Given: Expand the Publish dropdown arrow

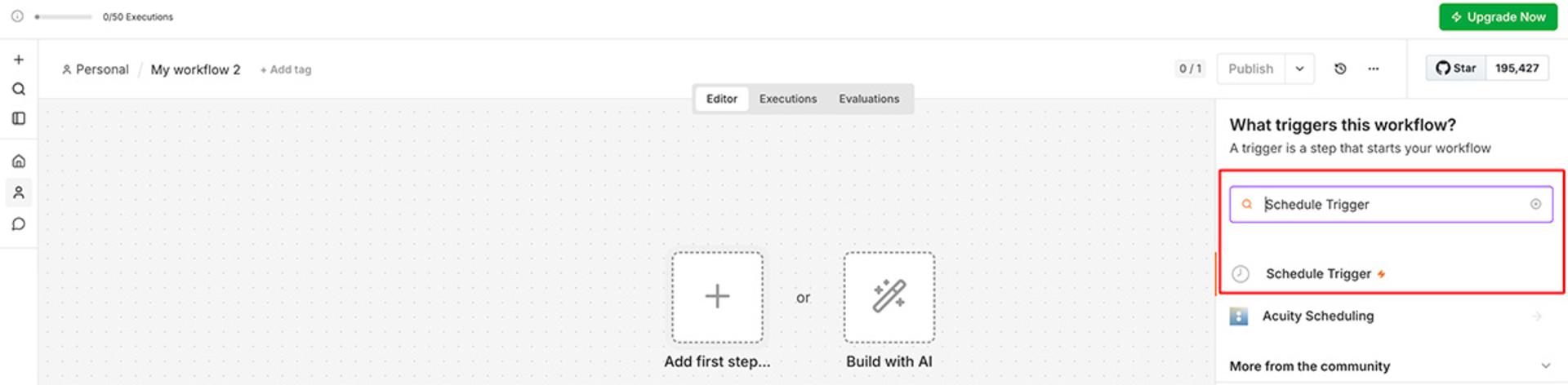Looking at the screenshot, I should point(1299,69).
